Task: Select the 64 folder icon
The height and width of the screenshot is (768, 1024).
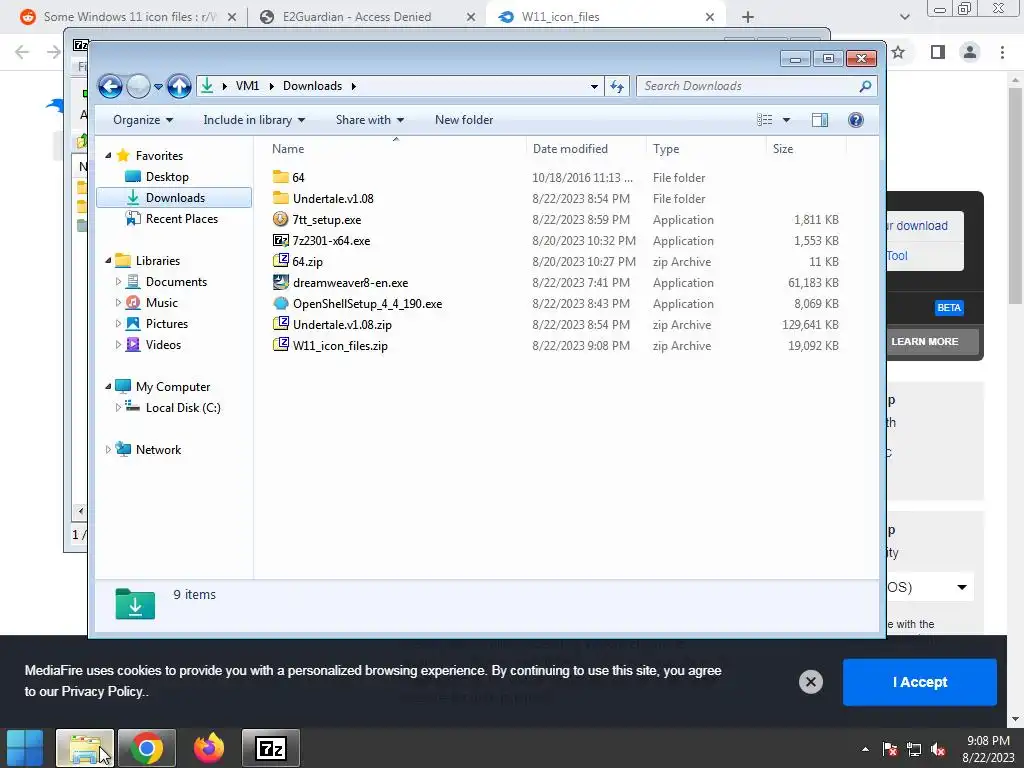Action: [281, 177]
